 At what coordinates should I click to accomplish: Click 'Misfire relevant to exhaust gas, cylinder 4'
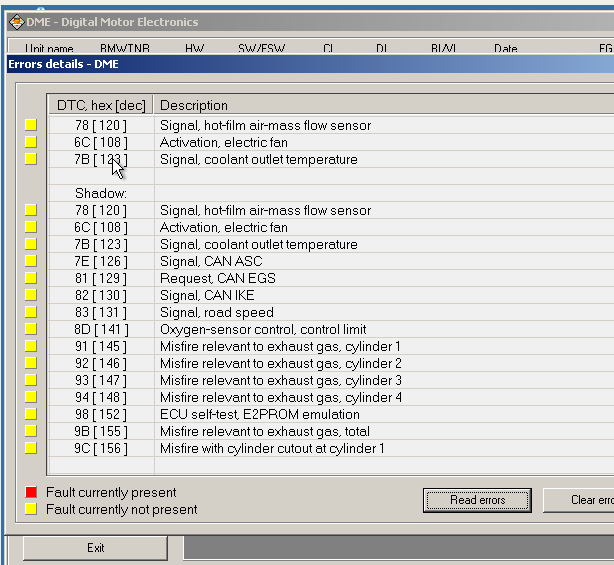281,397
